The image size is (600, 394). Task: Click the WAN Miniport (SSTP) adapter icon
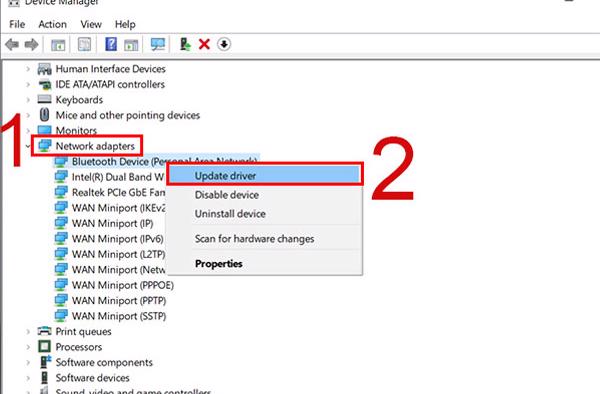pyautogui.click(x=61, y=316)
